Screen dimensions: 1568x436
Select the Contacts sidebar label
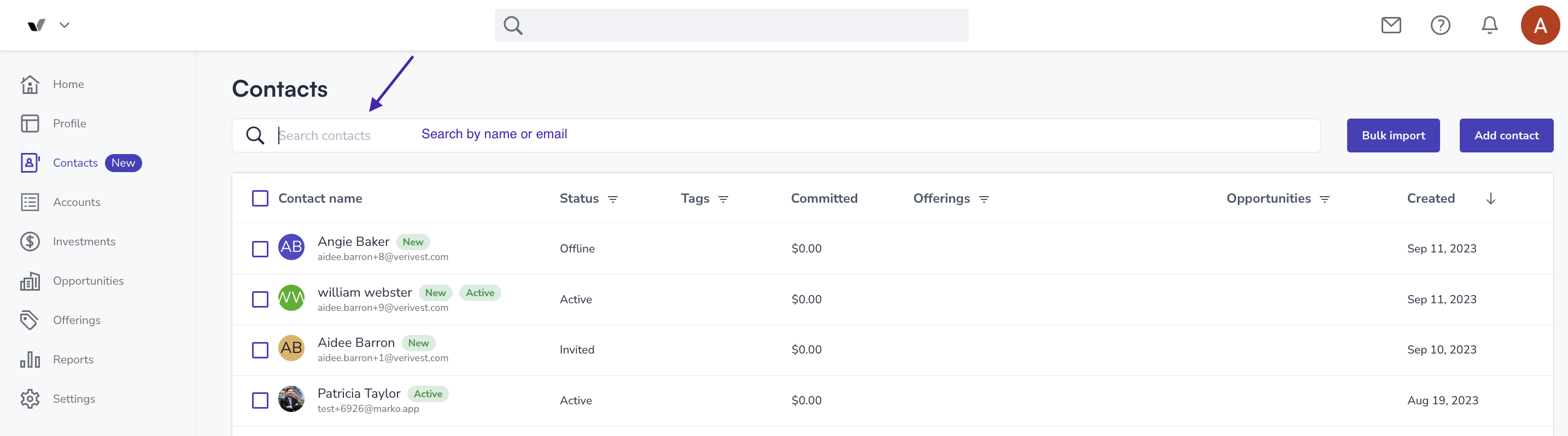pos(75,163)
